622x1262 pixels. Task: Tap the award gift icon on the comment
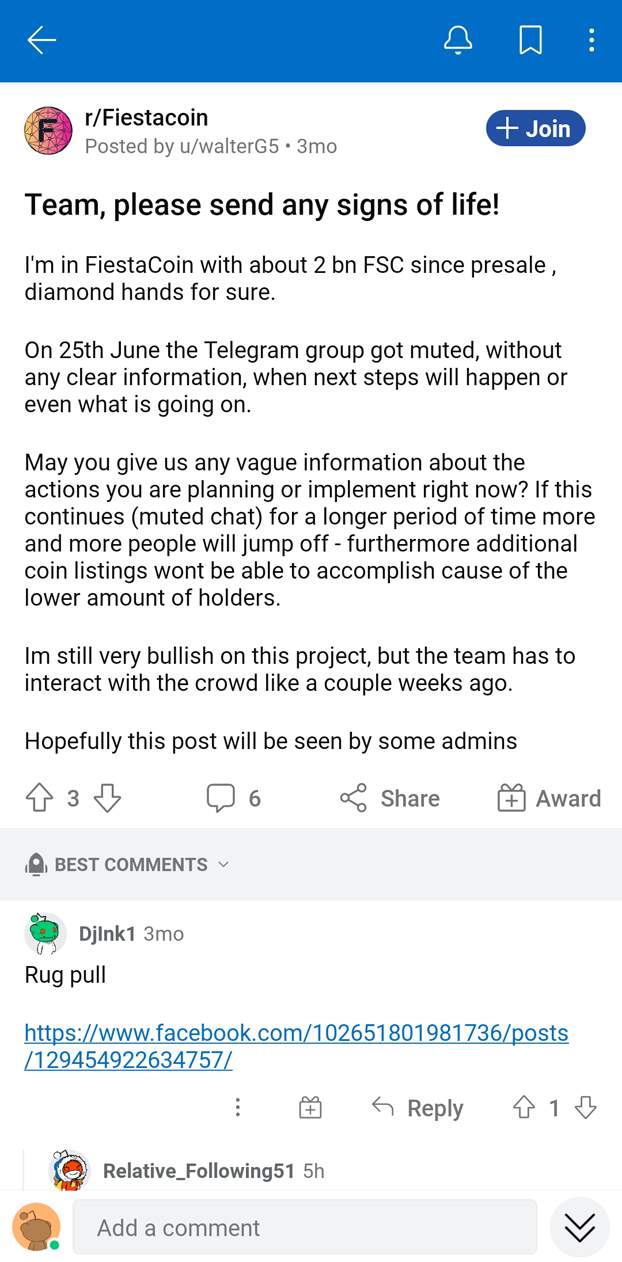(x=311, y=1107)
